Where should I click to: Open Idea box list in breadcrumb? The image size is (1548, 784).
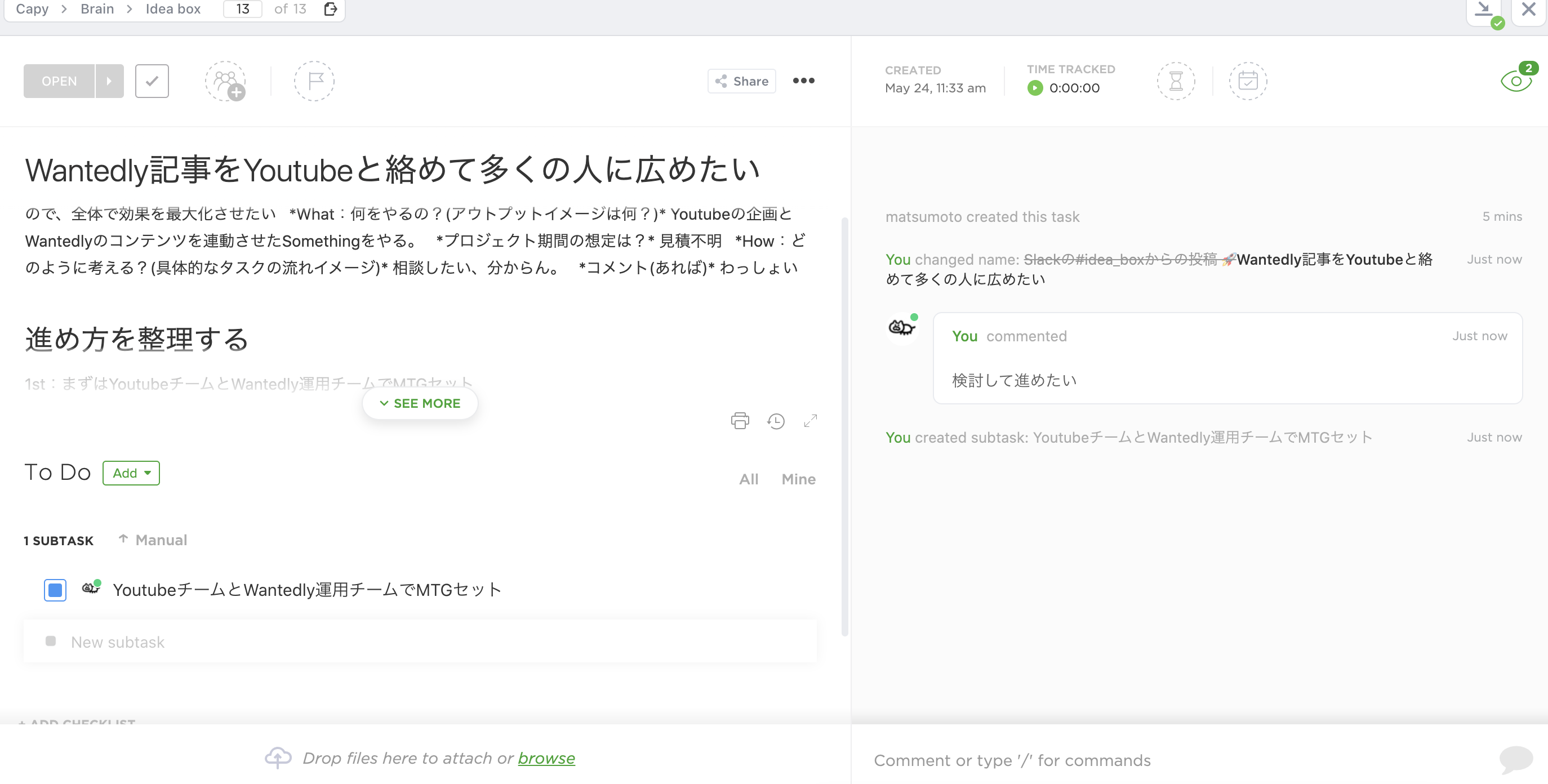(173, 9)
